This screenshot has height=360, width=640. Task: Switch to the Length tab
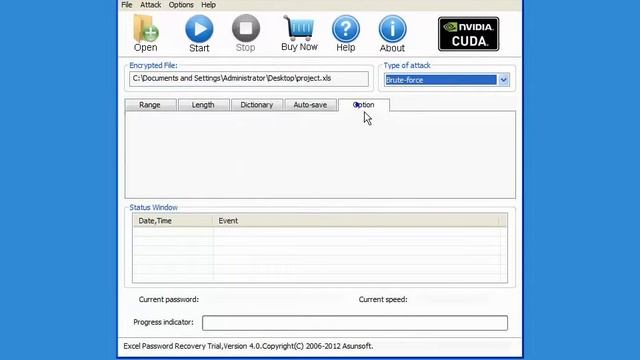[x=203, y=105]
